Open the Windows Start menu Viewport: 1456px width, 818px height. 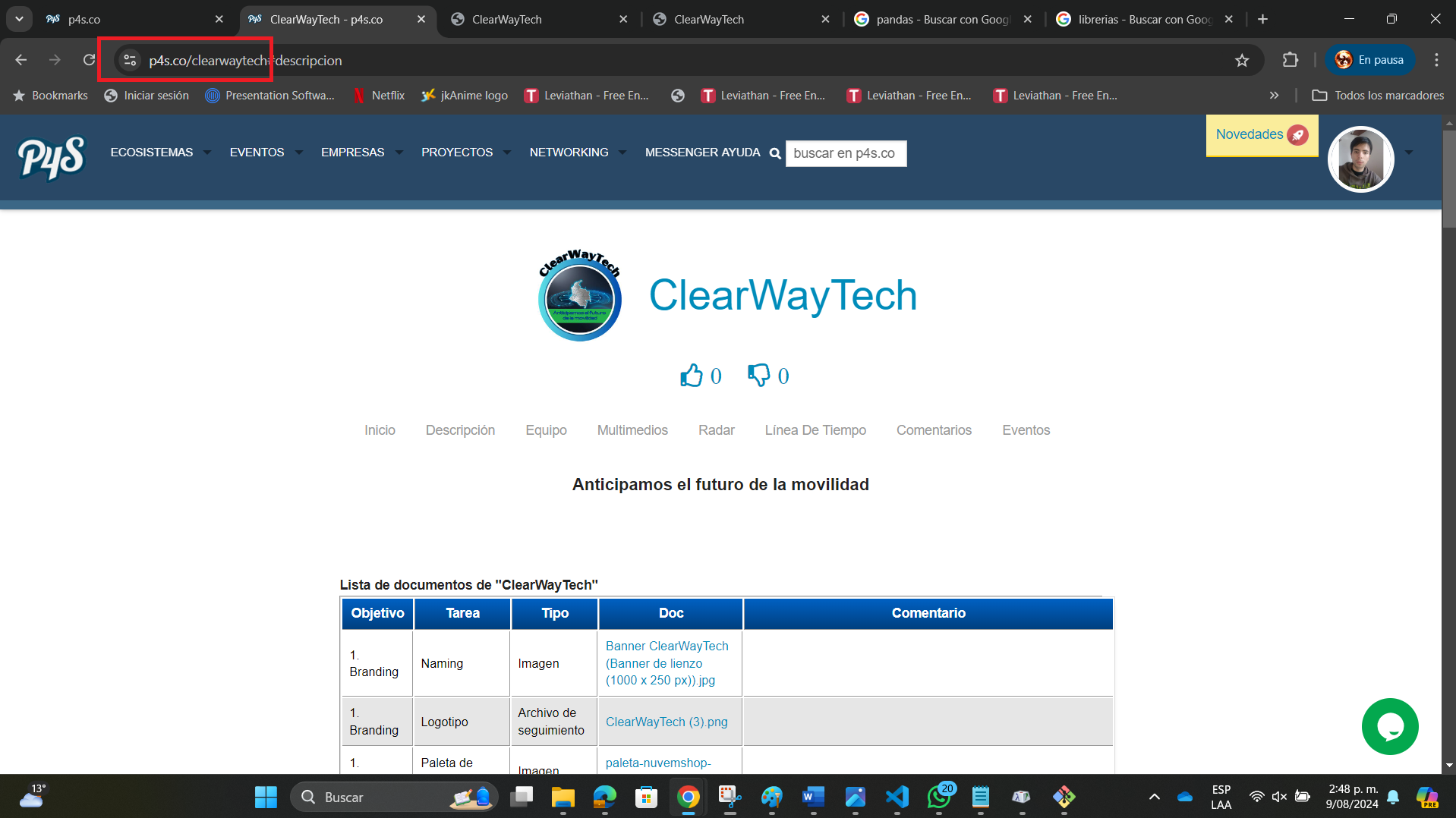(x=266, y=797)
